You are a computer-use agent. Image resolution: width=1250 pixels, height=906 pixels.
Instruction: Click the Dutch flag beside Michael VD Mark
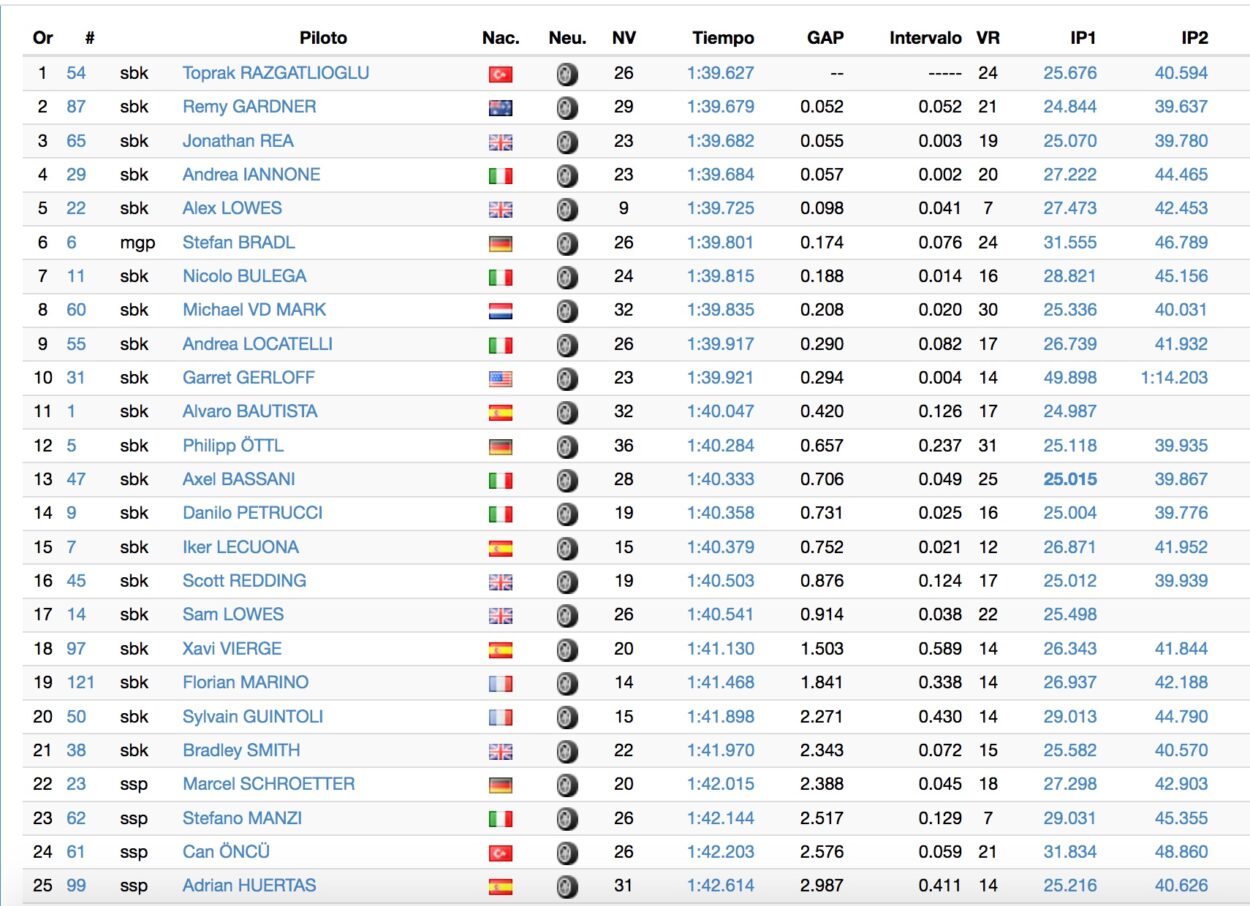tap(500, 311)
